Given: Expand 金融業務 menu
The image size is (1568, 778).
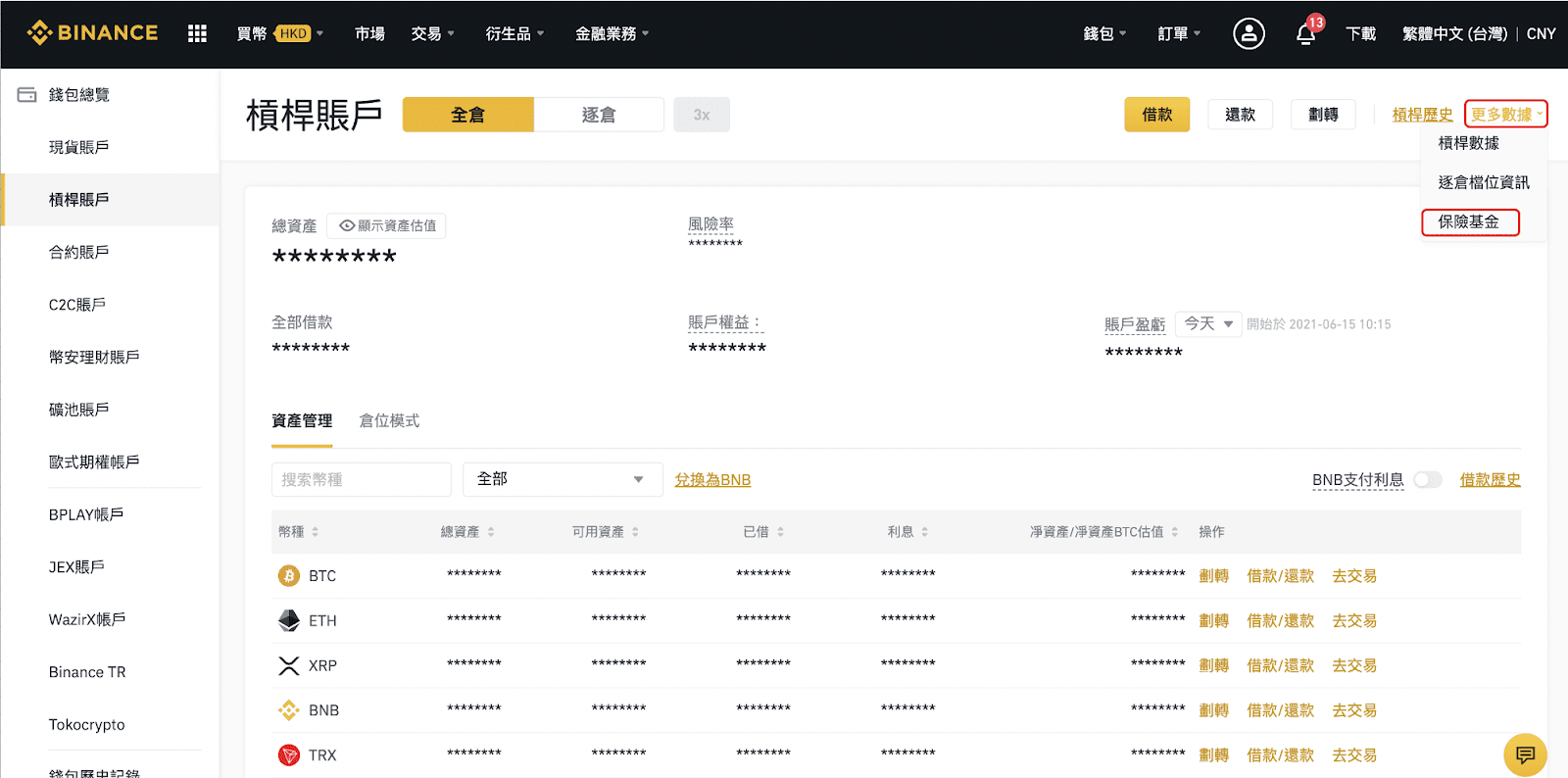Looking at the screenshot, I should click(x=612, y=33).
